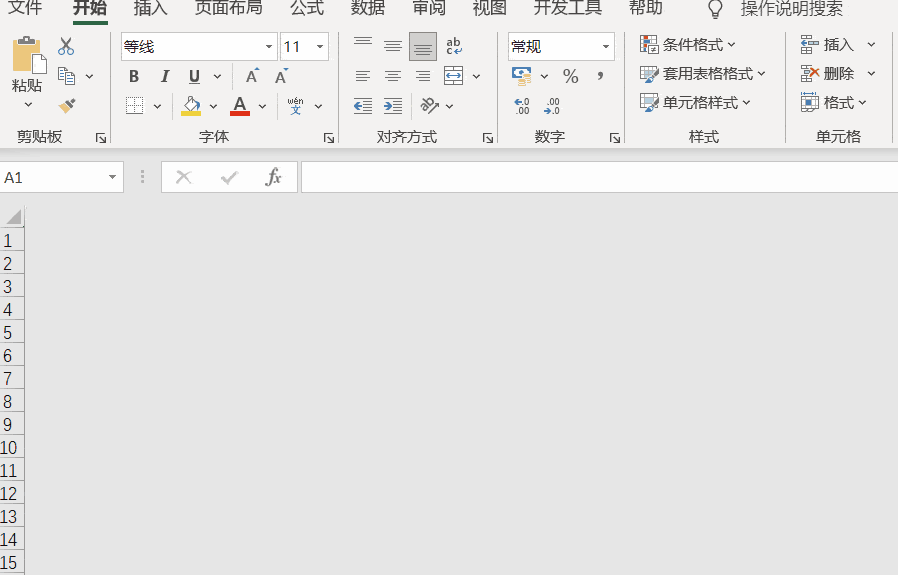The image size is (898, 575).
Task: Click the Insert Function fx button
Action: click(x=274, y=177)
